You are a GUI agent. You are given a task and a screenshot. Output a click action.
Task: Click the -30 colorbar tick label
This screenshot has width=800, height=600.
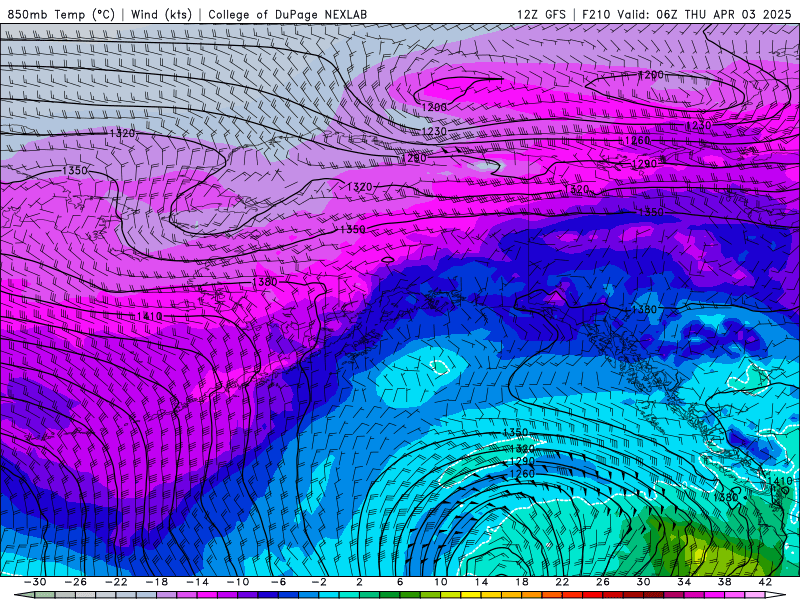pos(35,582)
